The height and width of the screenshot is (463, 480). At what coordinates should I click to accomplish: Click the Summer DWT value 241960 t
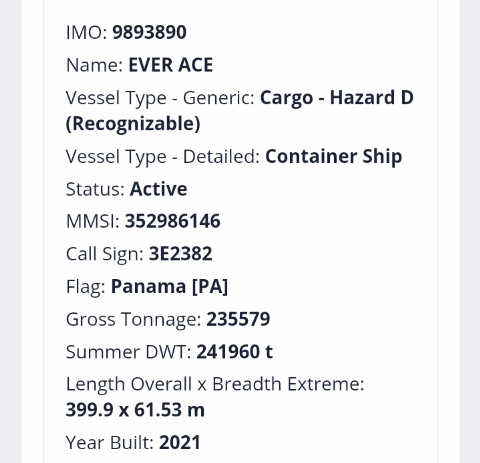235,352
